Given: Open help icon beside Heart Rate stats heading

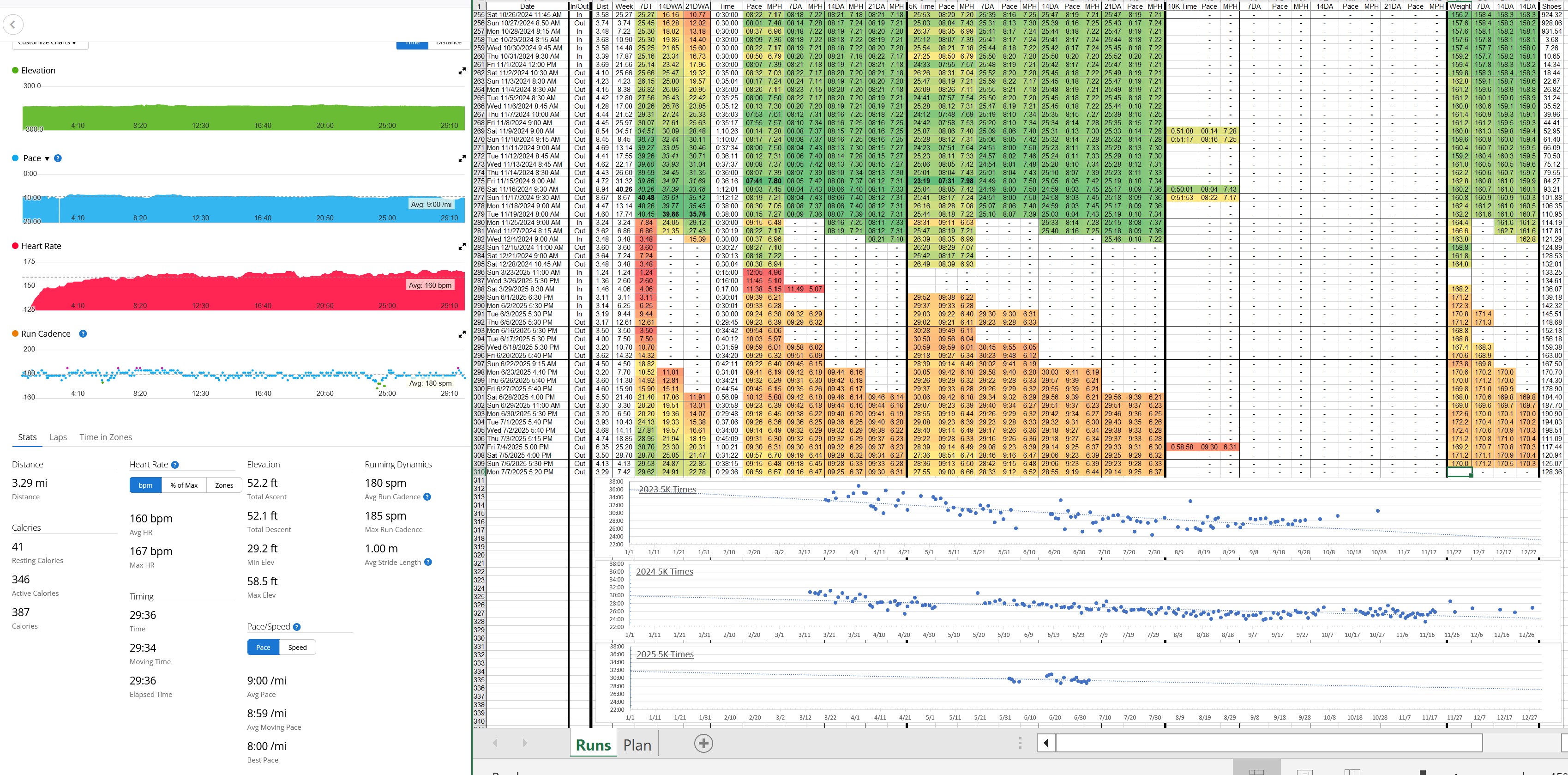Looking at the screenshot, I should (174, 465).
